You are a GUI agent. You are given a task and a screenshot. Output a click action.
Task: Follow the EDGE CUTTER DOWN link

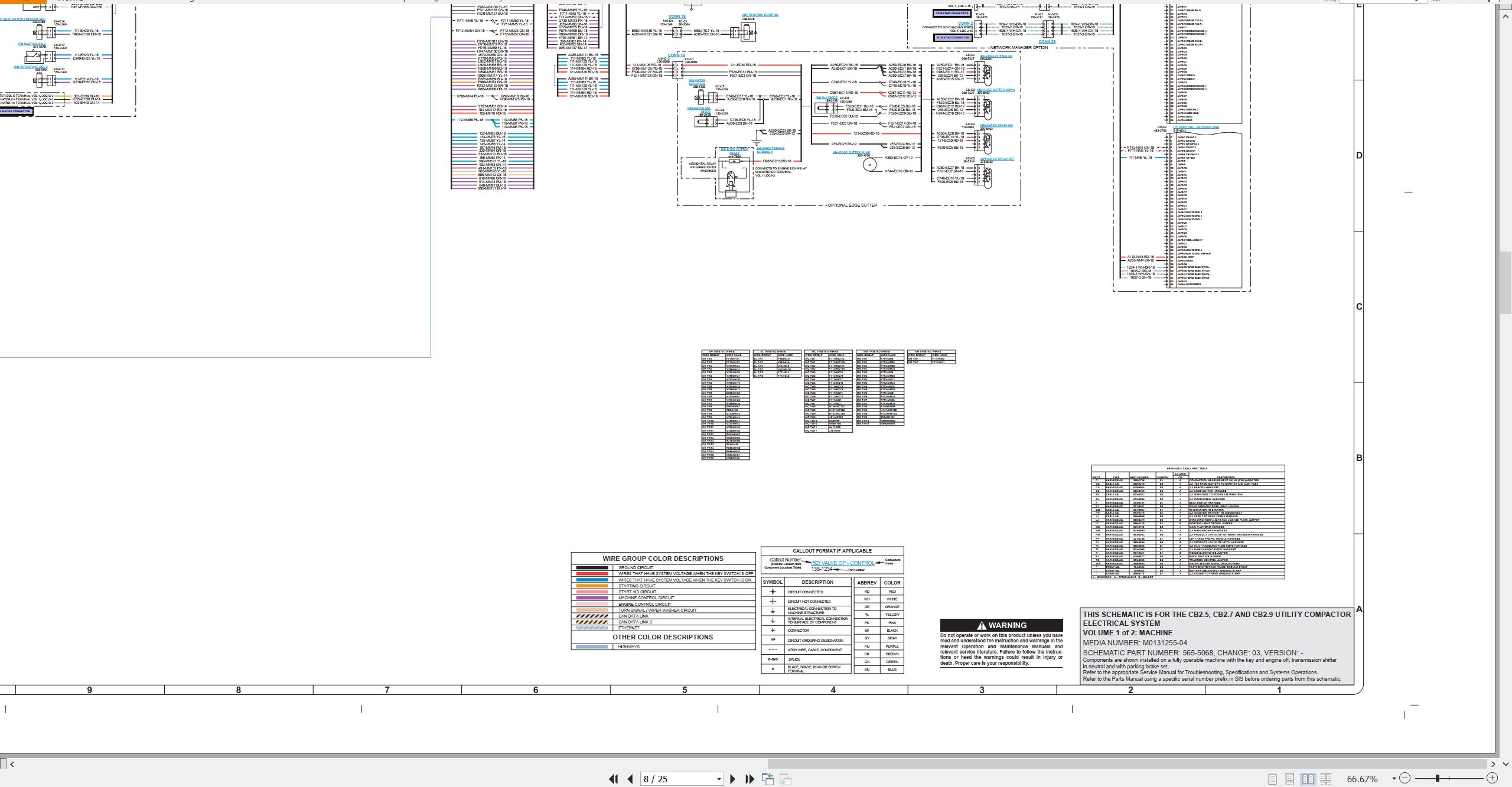[x=997, y=90]
